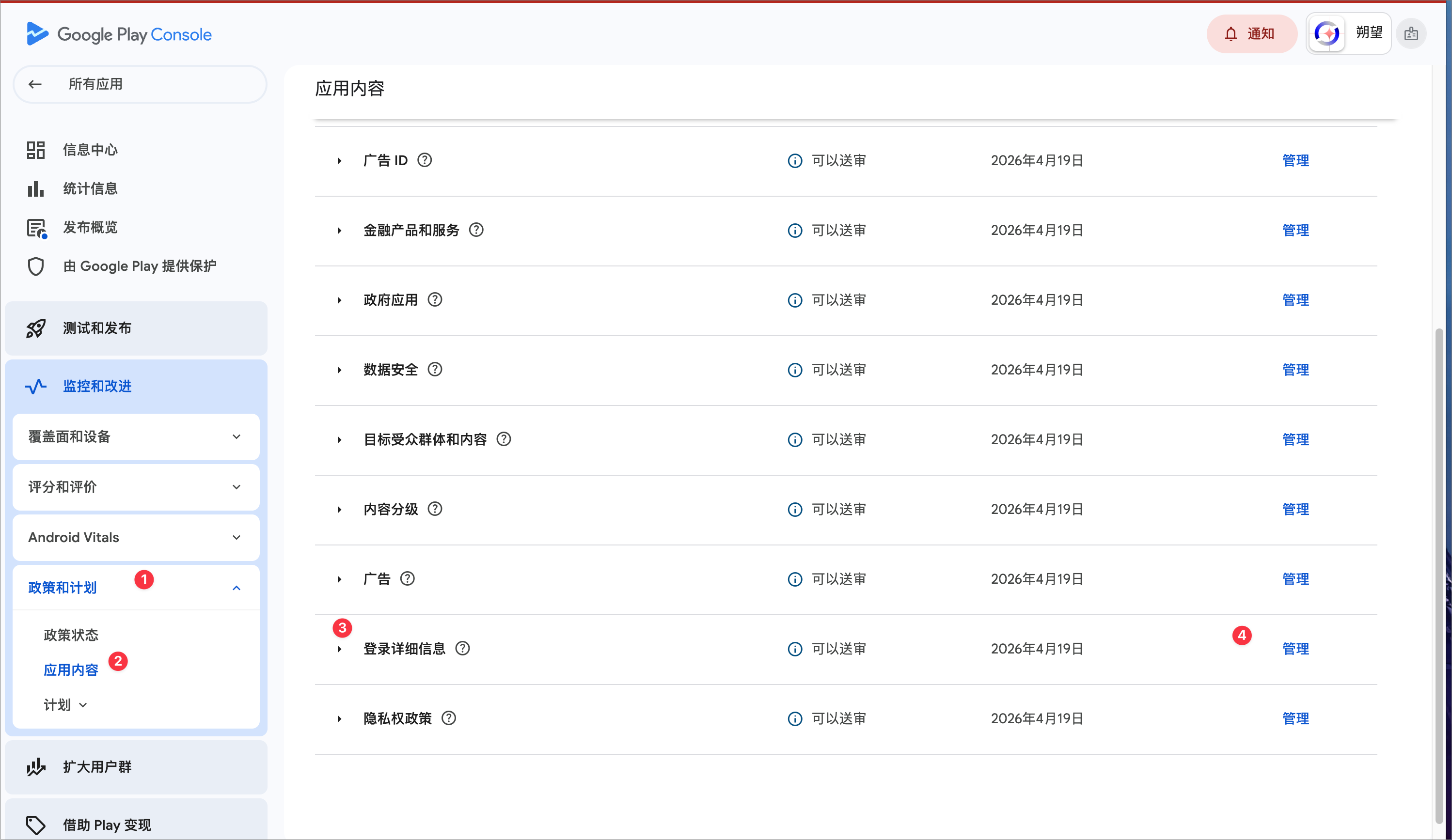Screen dimensions: 1452x840
Task: Click 管理 link for 登录详细信息
Action: point(1295,648)
